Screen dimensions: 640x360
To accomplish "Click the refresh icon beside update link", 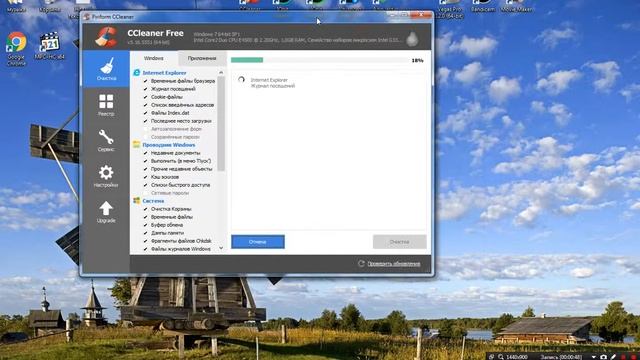I will (361, 264).
